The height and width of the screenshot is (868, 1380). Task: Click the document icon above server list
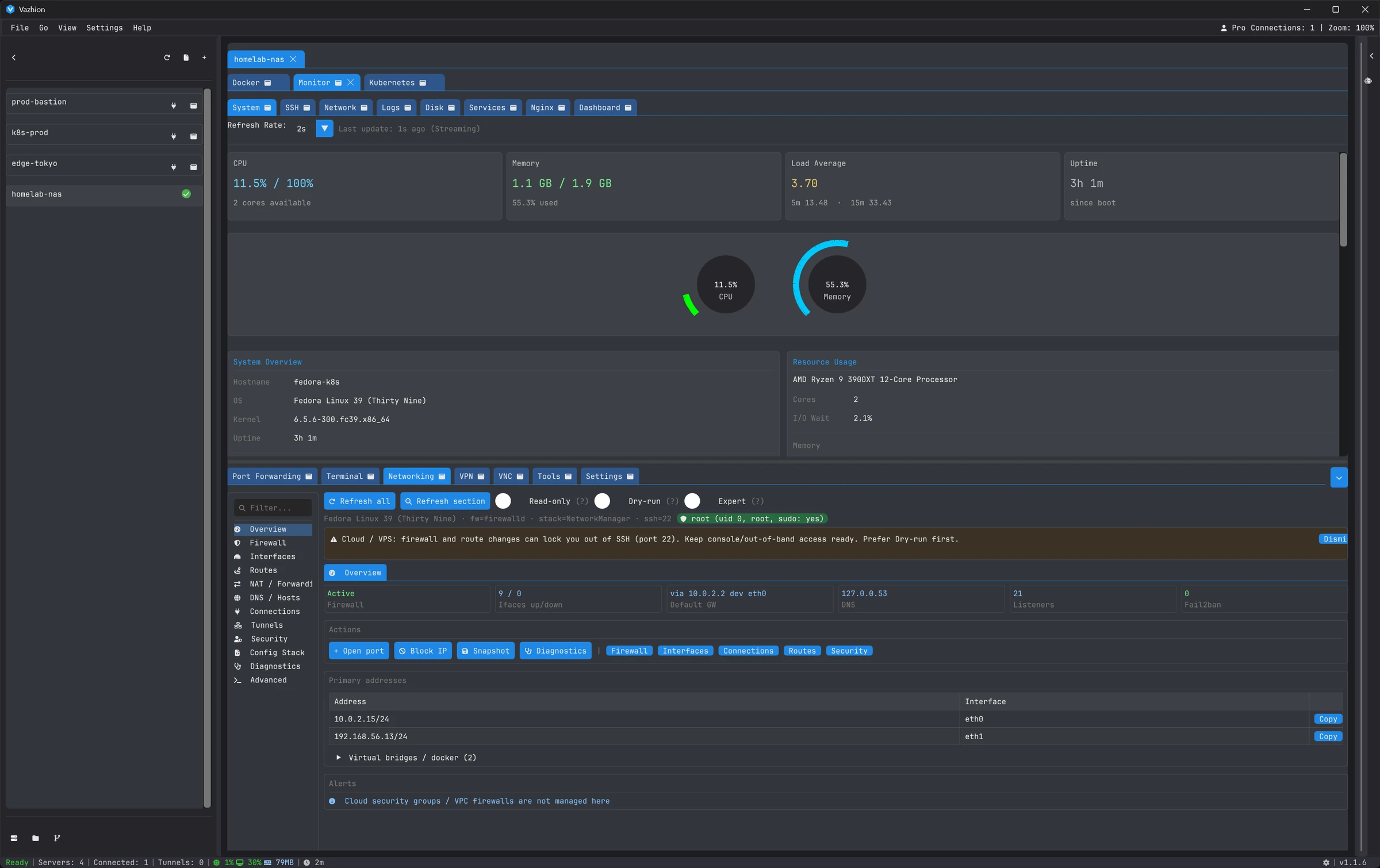(186, 57)
